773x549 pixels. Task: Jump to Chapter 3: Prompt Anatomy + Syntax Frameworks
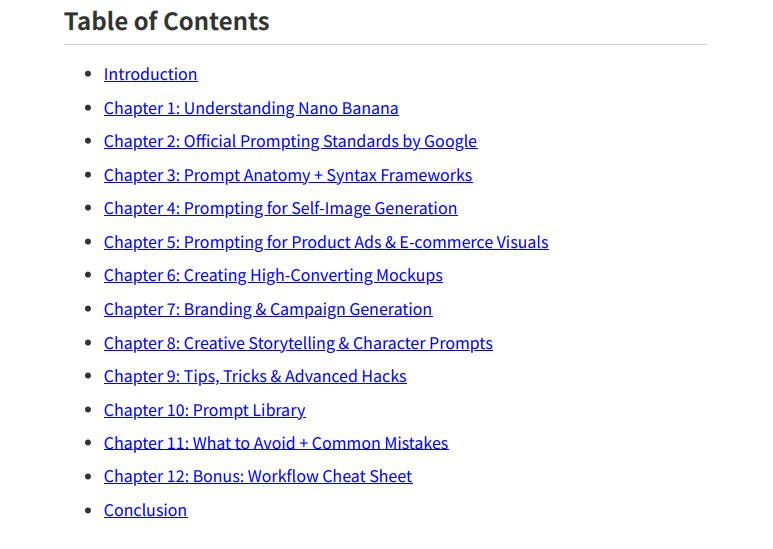tap(288, 175)
